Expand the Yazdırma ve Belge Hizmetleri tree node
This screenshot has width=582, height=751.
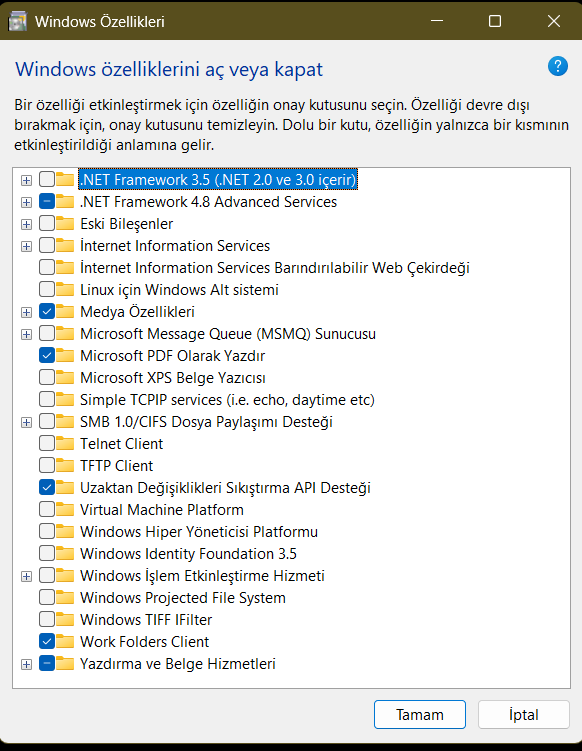pyautogui.click(x=26, y=664)
